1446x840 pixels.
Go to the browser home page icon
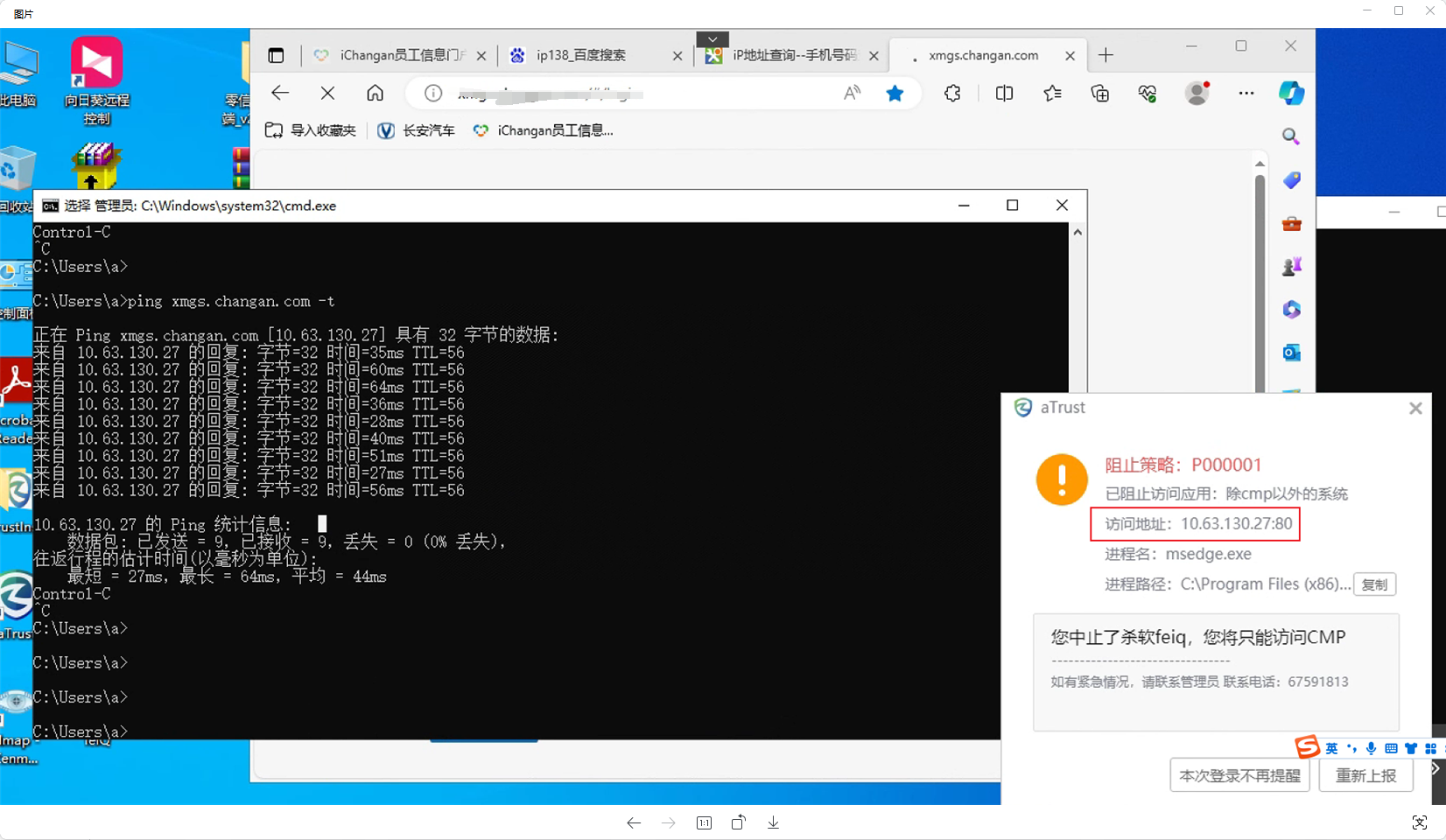tap(375, 93)
